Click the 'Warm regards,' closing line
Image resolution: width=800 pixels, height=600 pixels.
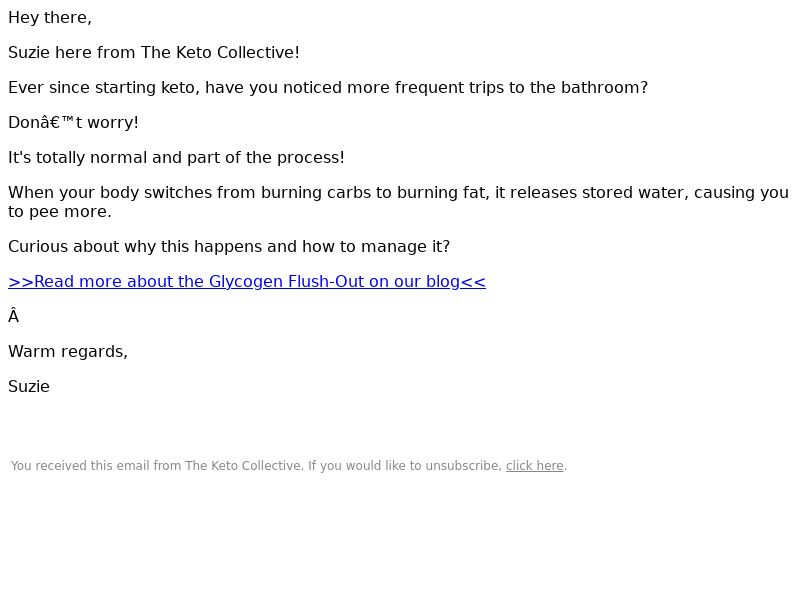coord(68,352)
